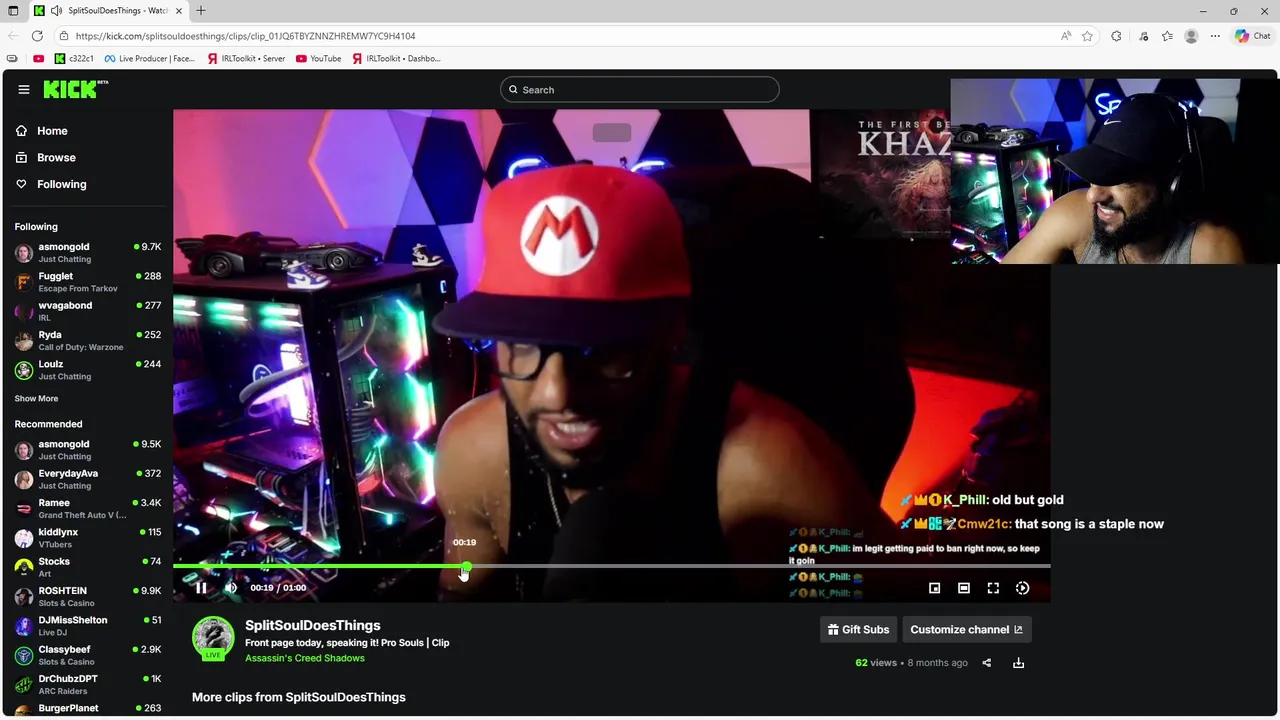Viewport: 1280px width, 720px height.
Task: Open Ramee's Grand Theft Auto channel
Action: click(x=87, y=509)
